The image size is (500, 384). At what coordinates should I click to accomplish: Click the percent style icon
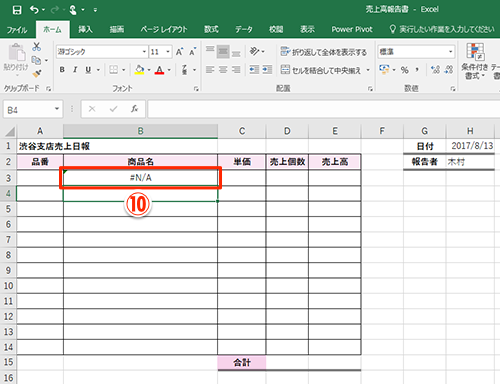(404, 70)
